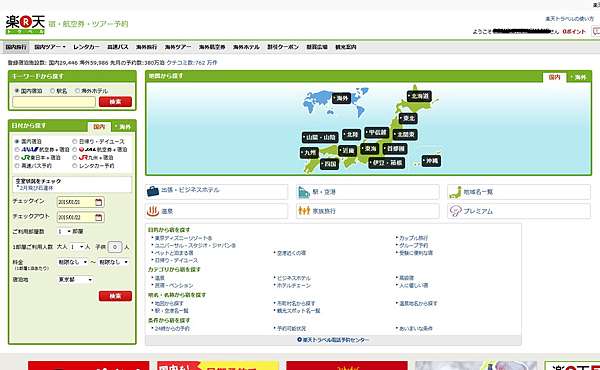The image size is (600, 370).
Task: Select 東海 region on the map
Action: (370, 148)
